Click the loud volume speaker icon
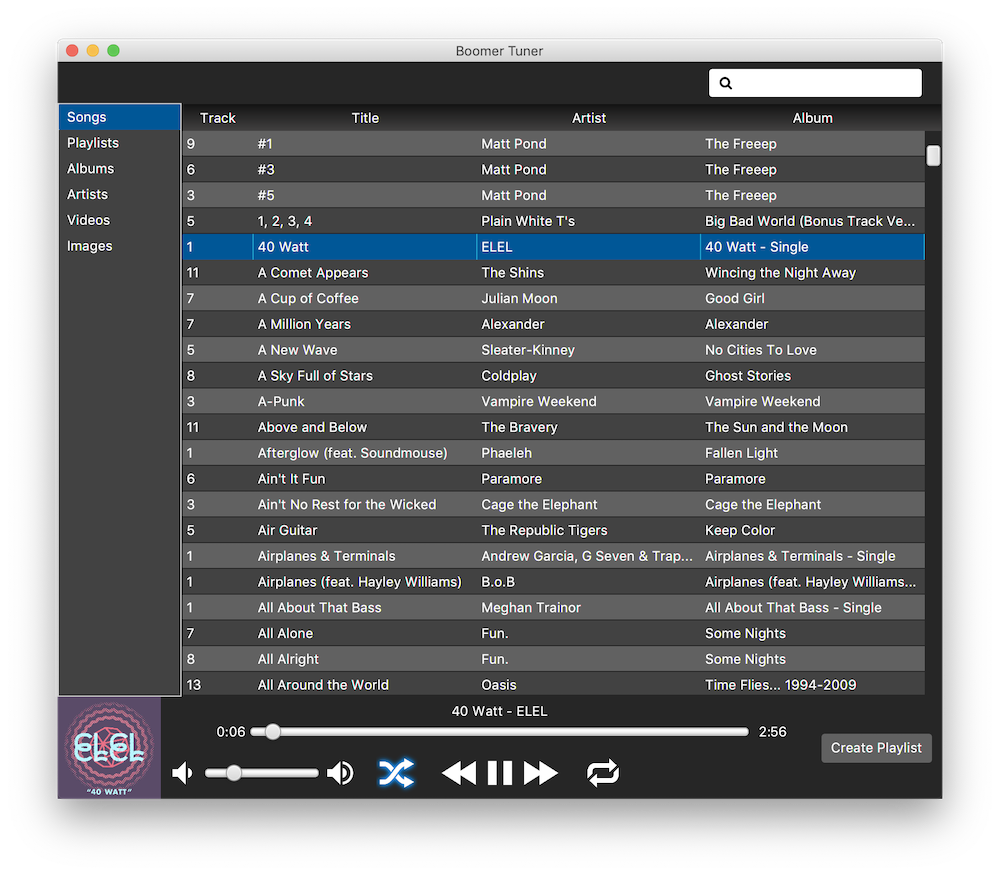The height and width of the screenshot is (875, 1000). tap(340, 773)
